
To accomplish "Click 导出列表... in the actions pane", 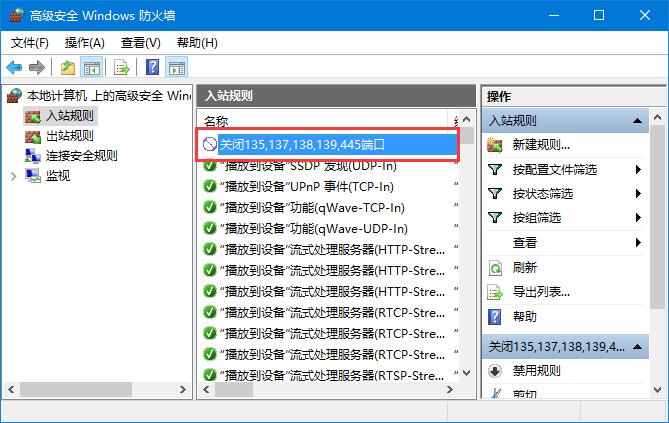I will (x=541, y=292).
